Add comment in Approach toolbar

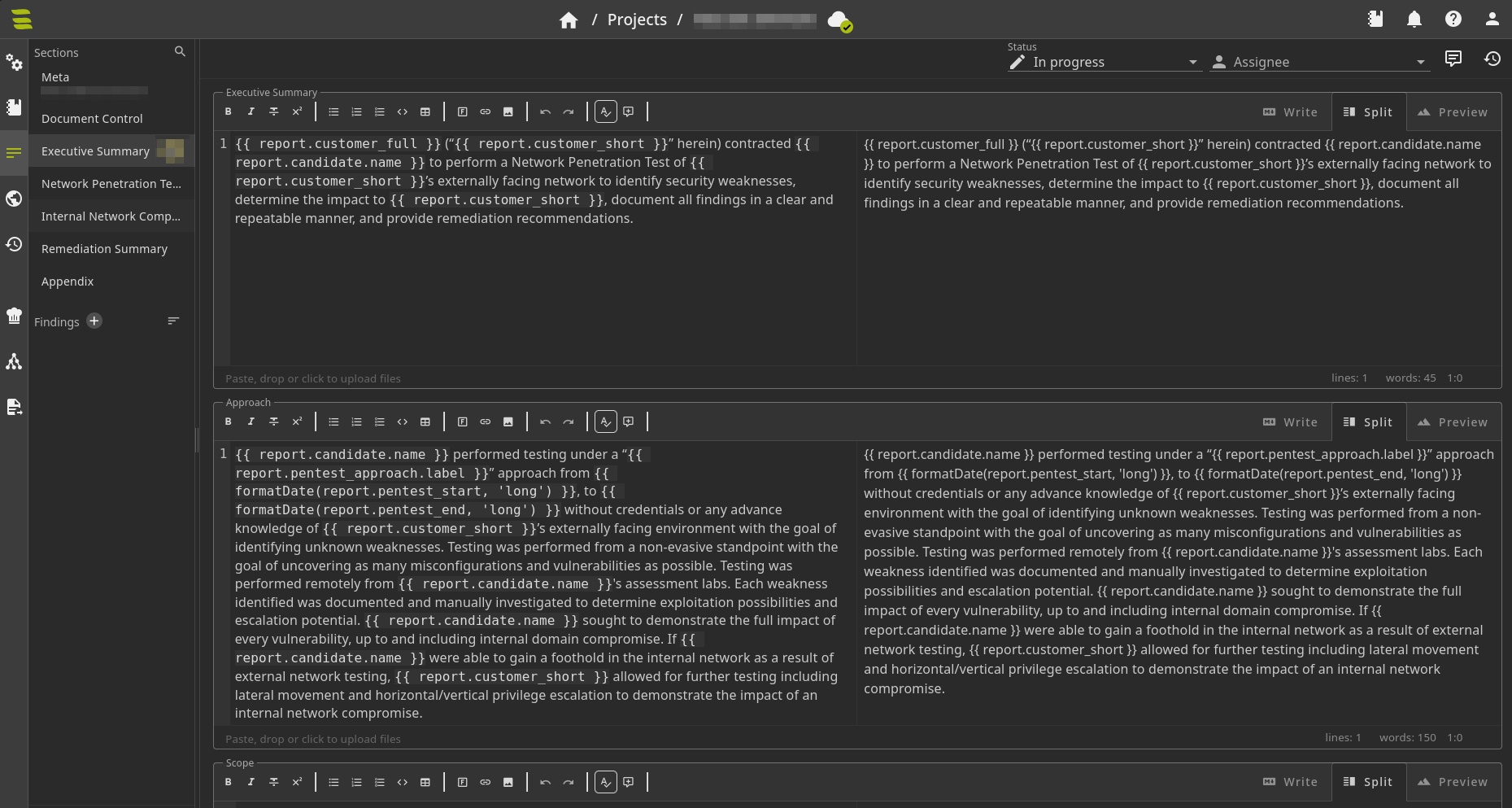(x=629, y=421)
